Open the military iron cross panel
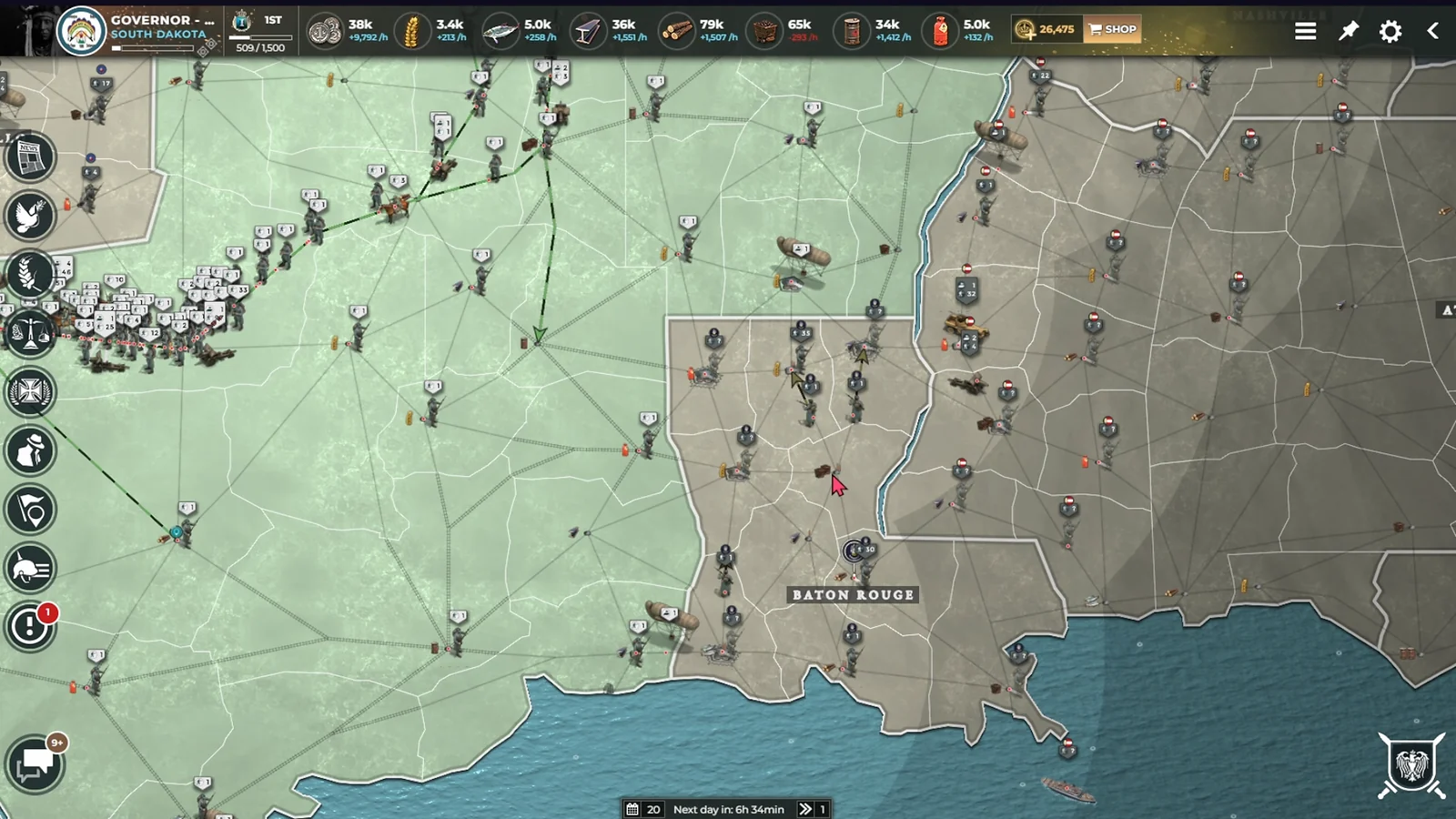This screenshot has width=1456, height=819. coord(30,391)
